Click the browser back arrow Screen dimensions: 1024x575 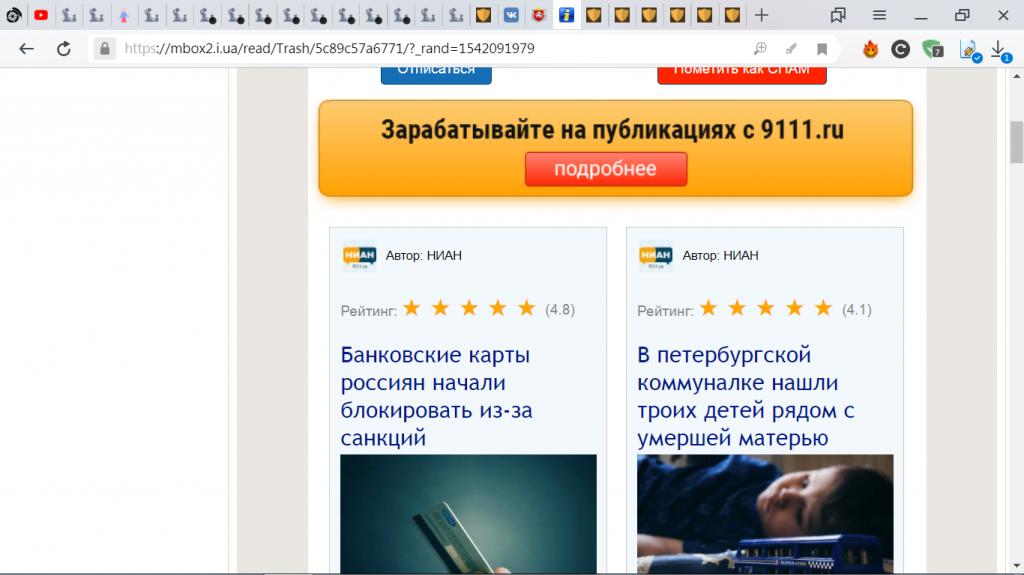[x=26, y=48]
